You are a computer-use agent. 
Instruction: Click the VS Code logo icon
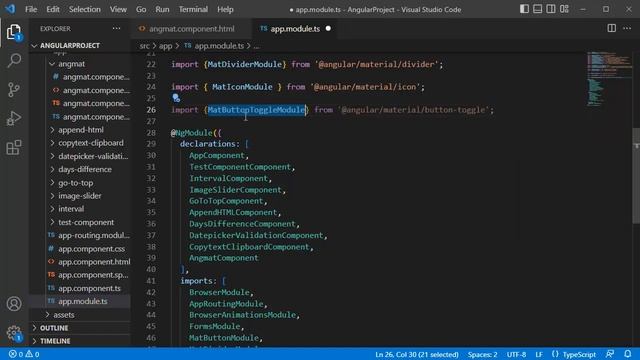coord(10,9)
